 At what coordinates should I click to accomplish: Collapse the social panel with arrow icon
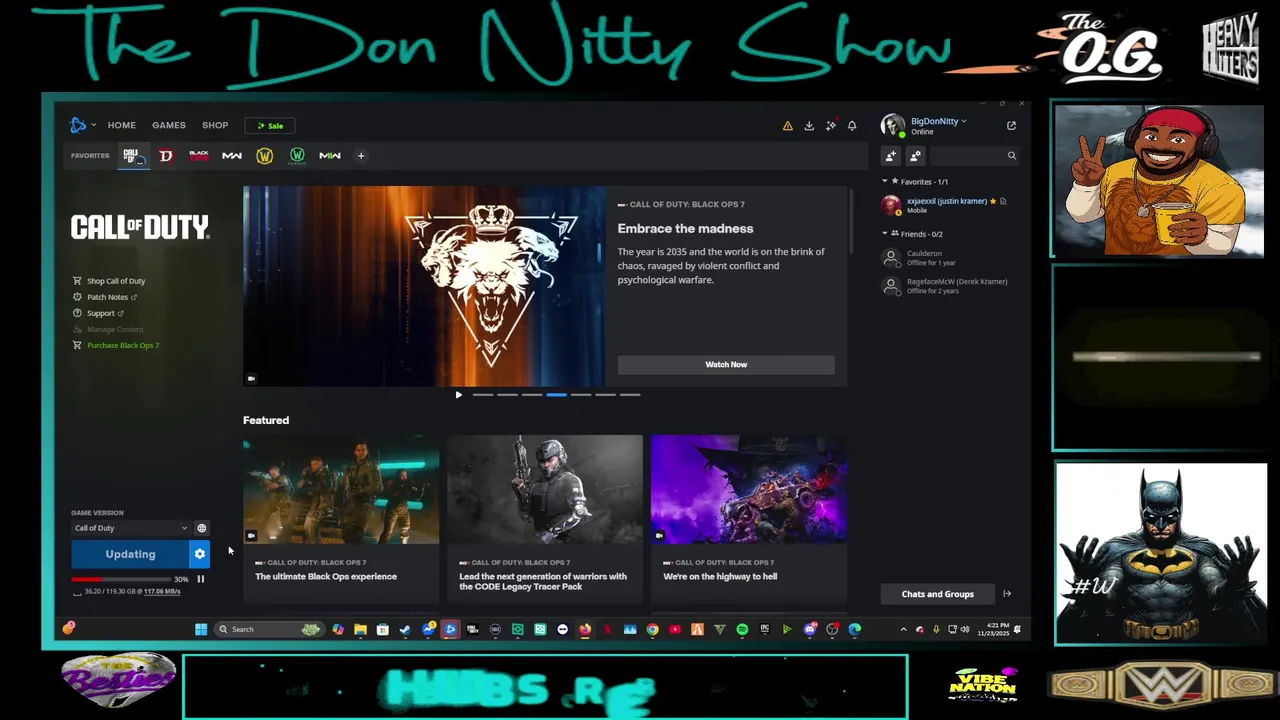tap(1007, 594)
